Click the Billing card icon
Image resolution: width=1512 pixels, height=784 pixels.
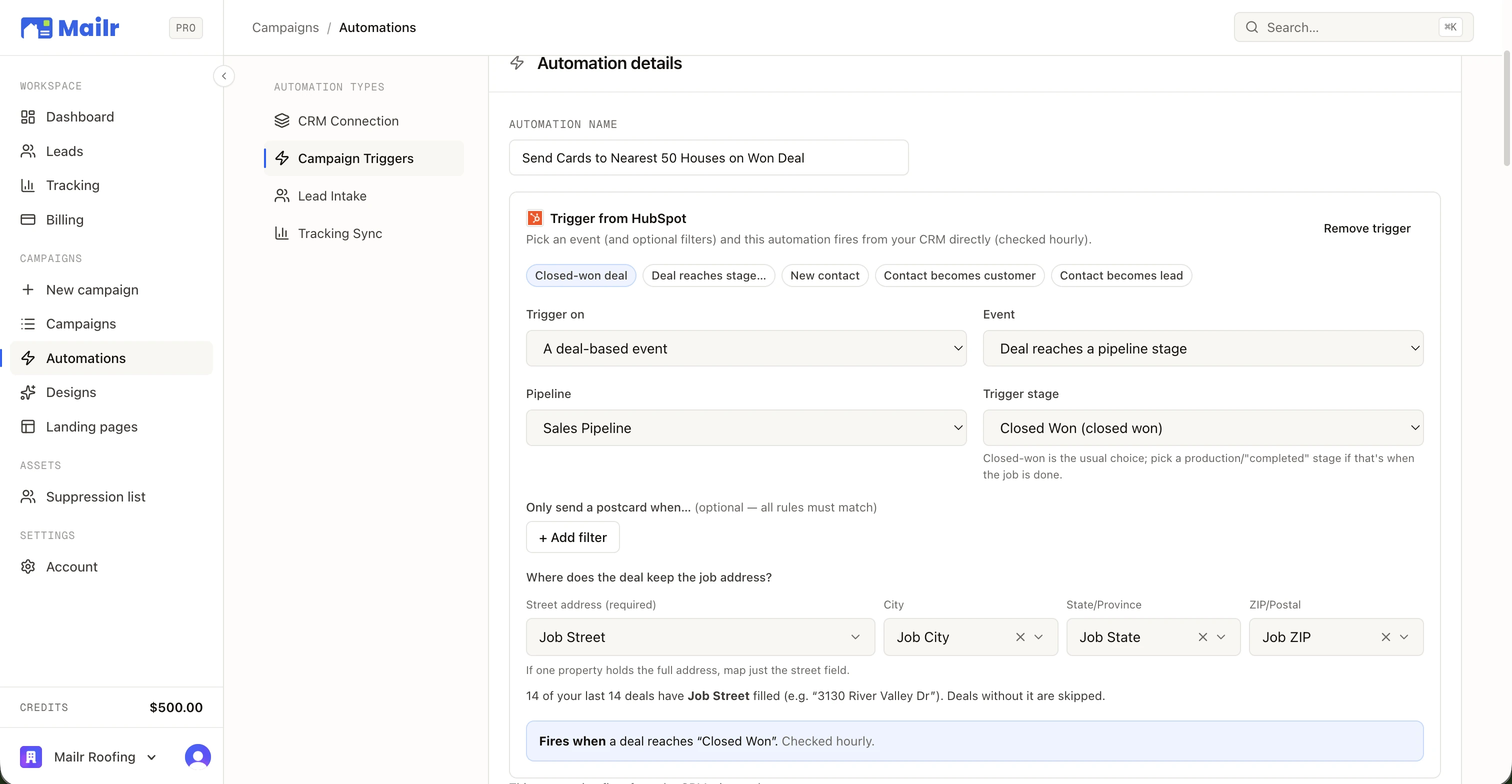tap(28, 219)
